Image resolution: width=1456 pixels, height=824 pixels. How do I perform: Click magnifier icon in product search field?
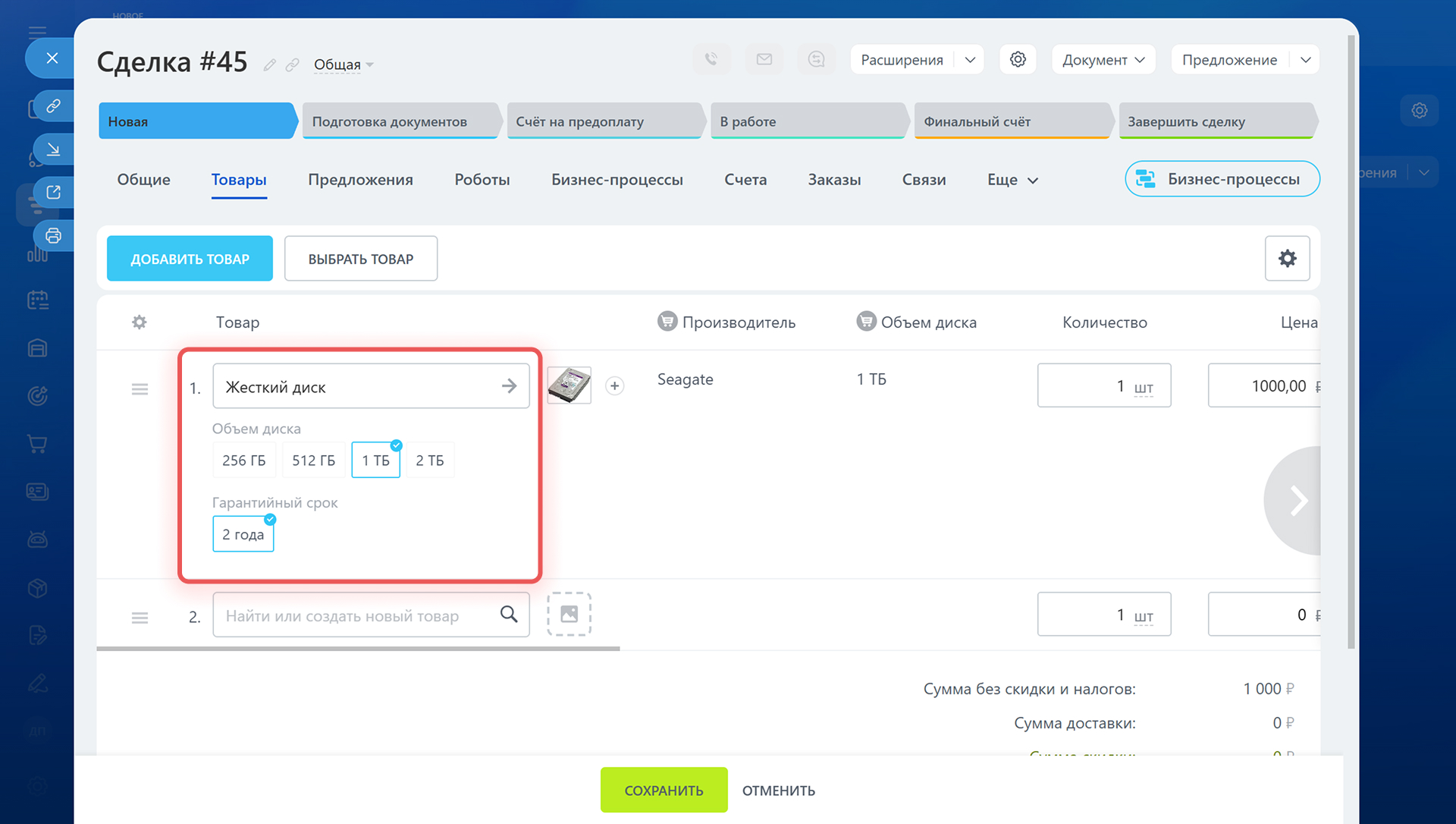[509, 615]
